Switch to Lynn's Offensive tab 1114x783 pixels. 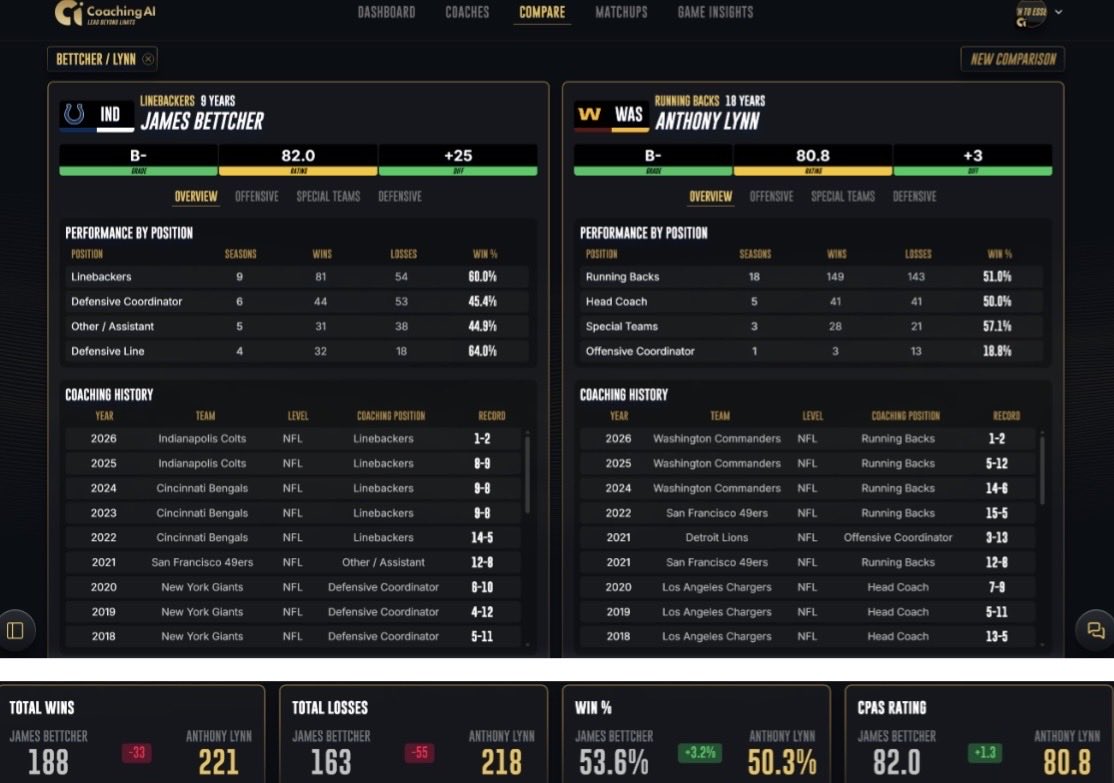(x=771, y=196)
